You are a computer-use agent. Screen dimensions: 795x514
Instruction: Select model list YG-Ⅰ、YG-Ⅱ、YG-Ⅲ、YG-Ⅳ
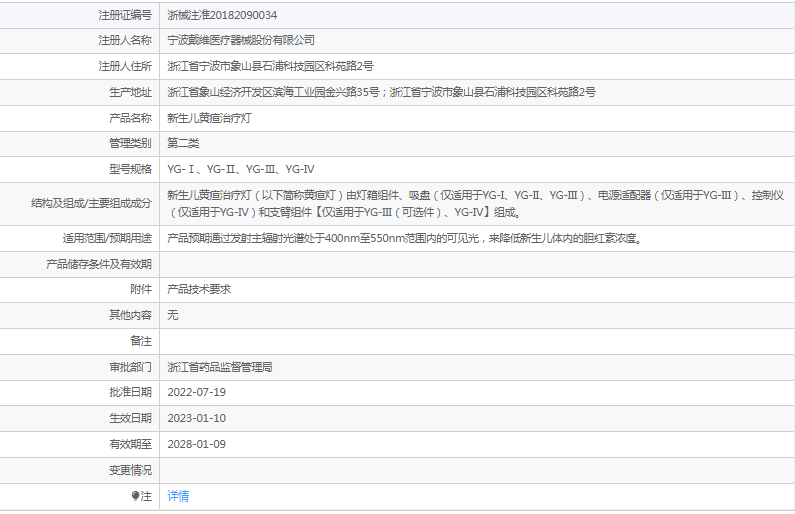[x=241, y=169]
